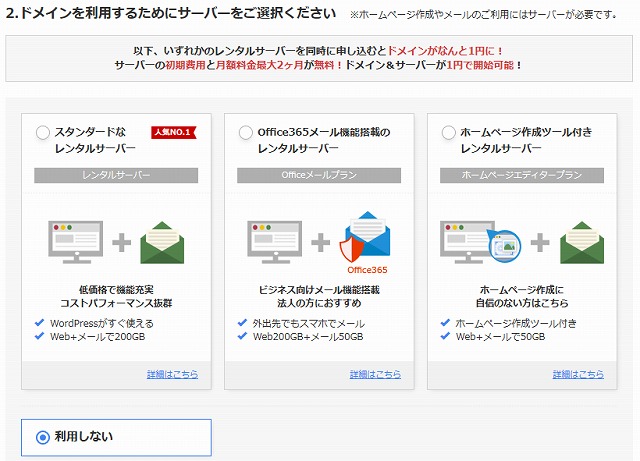Click the plus sign in the Office mail plan
This screenshot has height=461, width=640.
[x=320, y=243]
